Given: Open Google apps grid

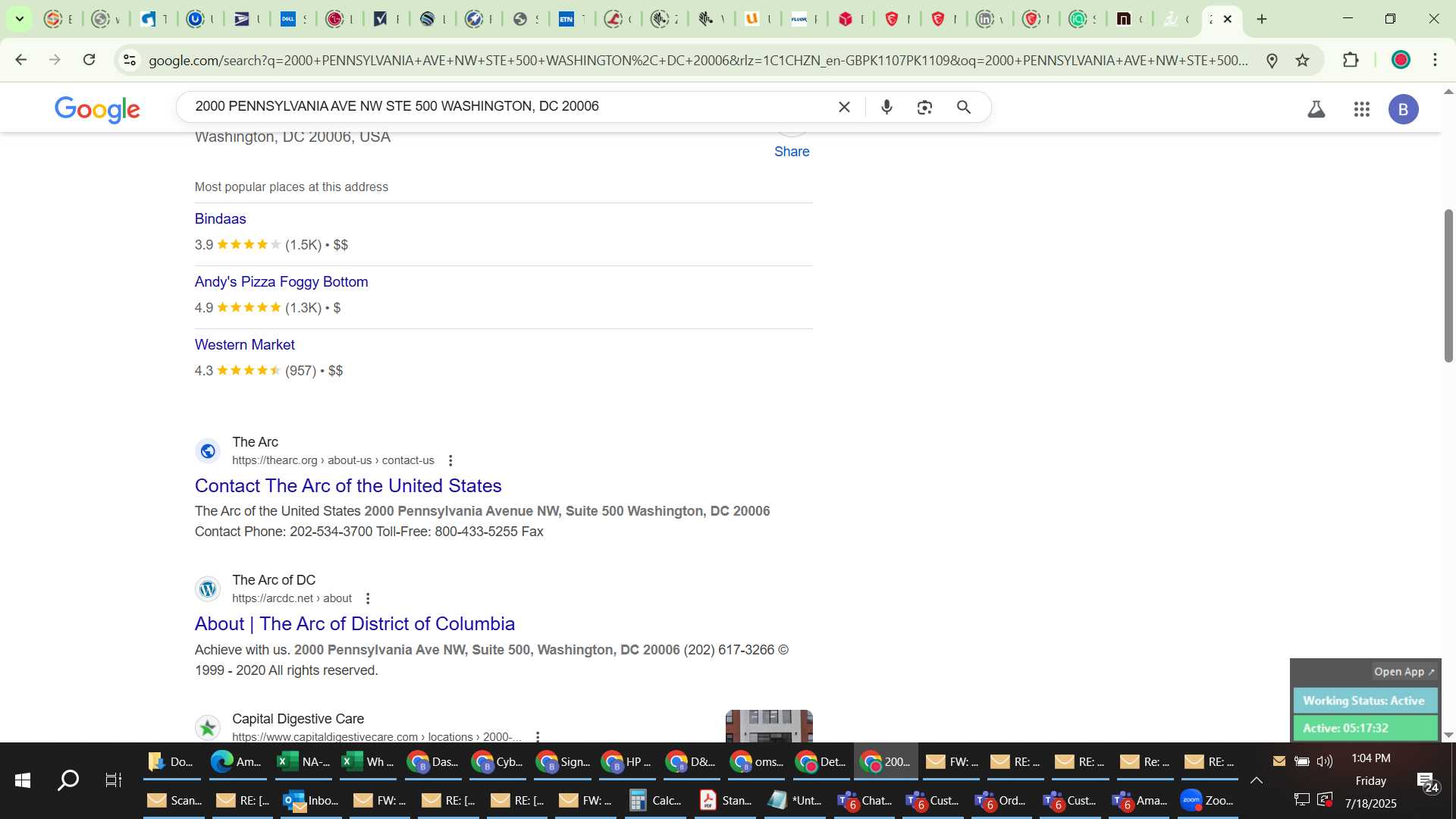Looking at the screenshot, I should 1362,109.
